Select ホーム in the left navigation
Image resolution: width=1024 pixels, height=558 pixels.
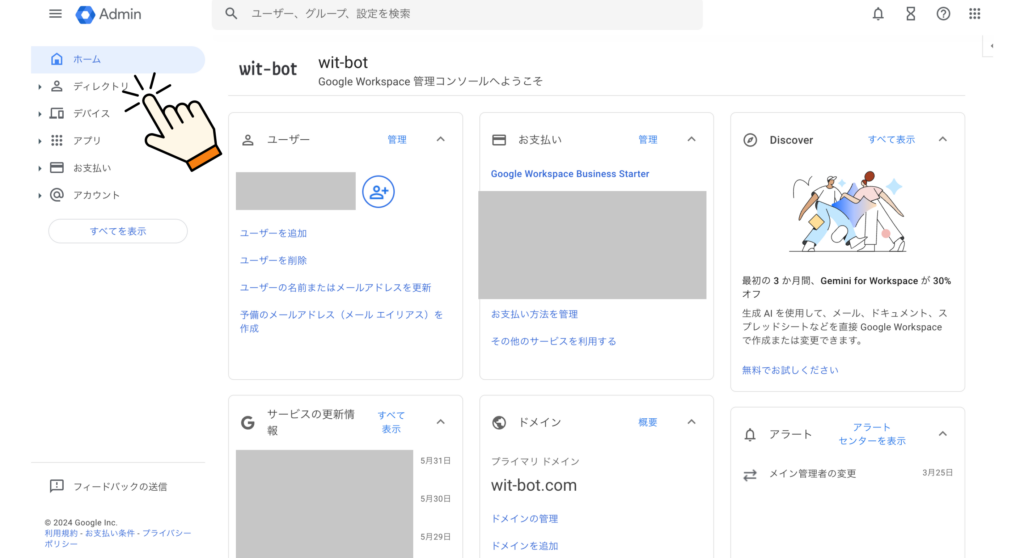[87, 60]
